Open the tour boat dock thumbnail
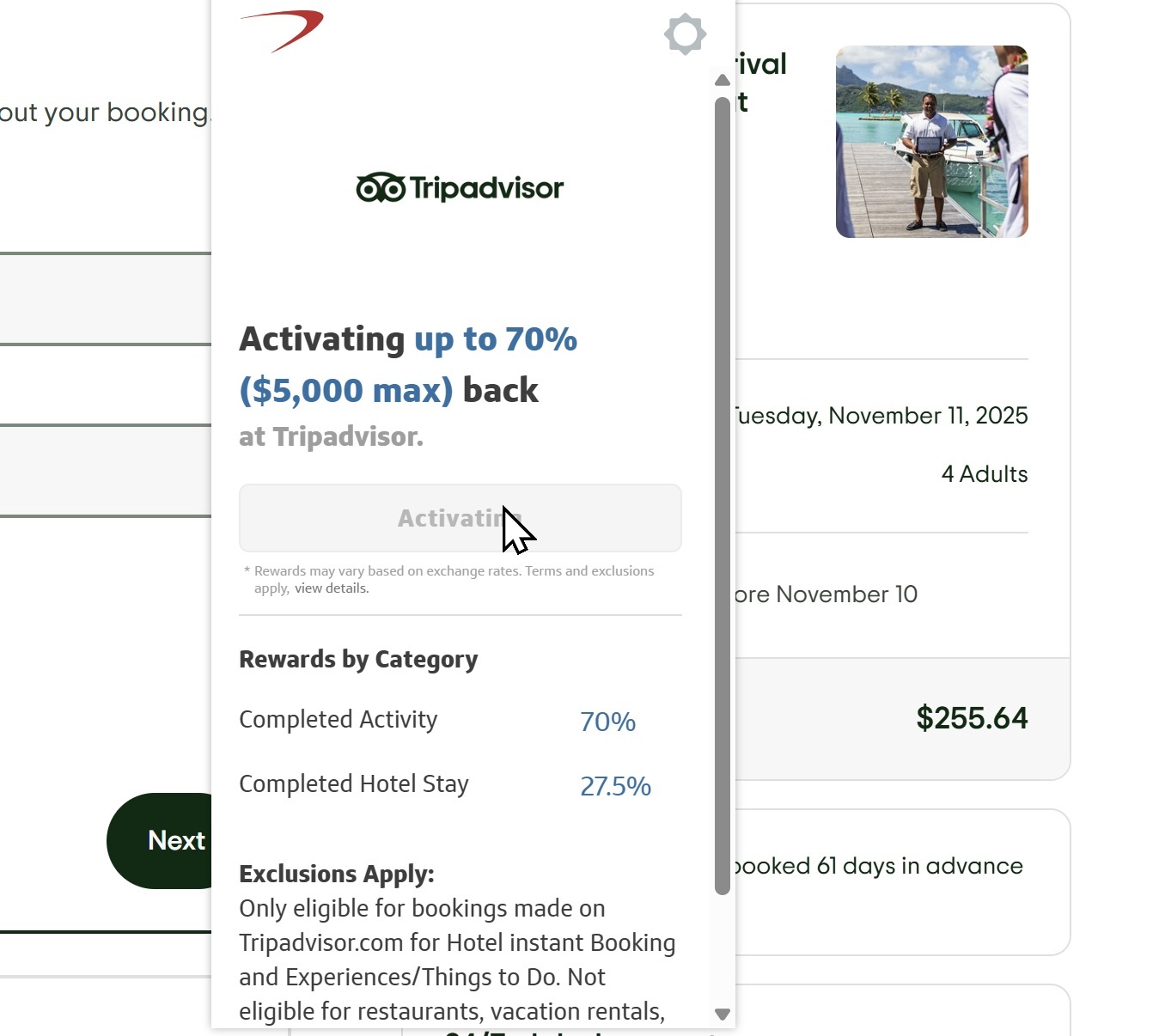 point(931,142)
